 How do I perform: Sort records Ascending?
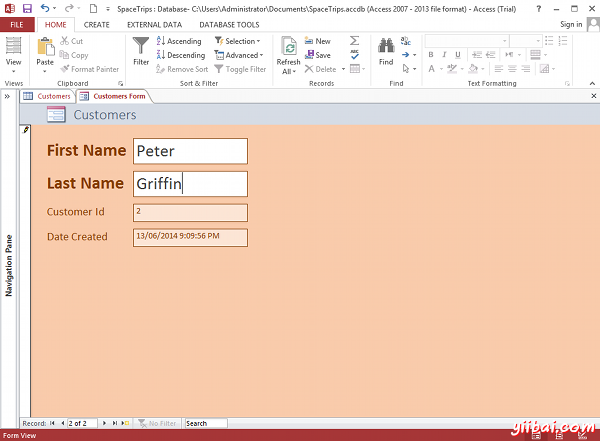178,41
